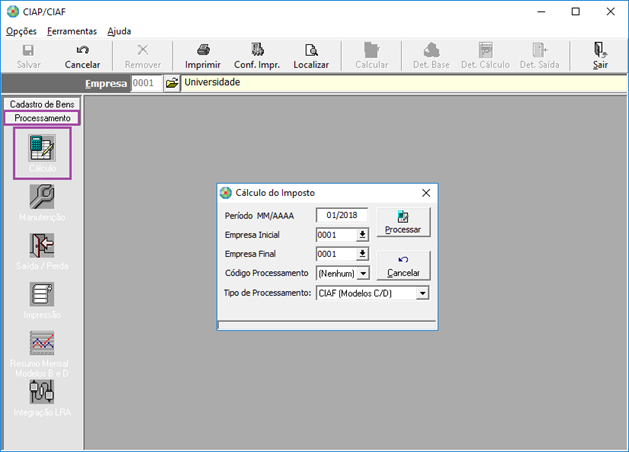This screenshot has height=452, width=629.
Task: Click the Empresa code field in the header
Action: (146, 83)
